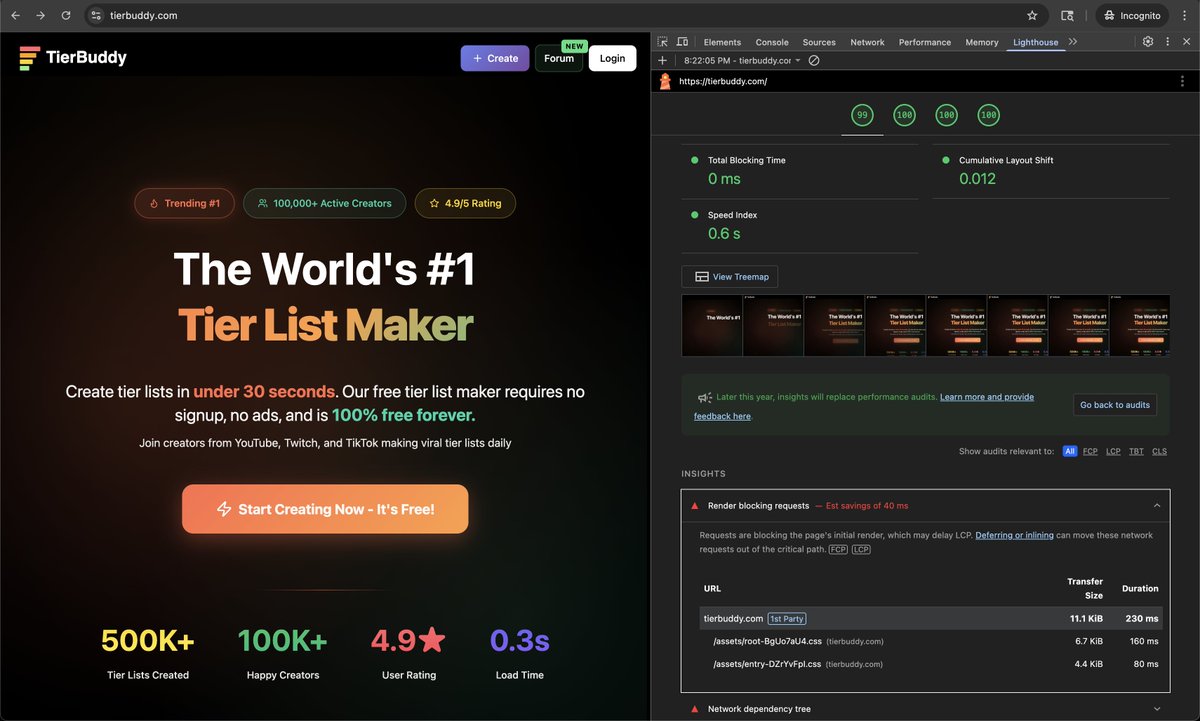This screenshot has width=1200, height=721.
Task: Click the last filmstrip thumbnail
Action: coord(1140,325)
